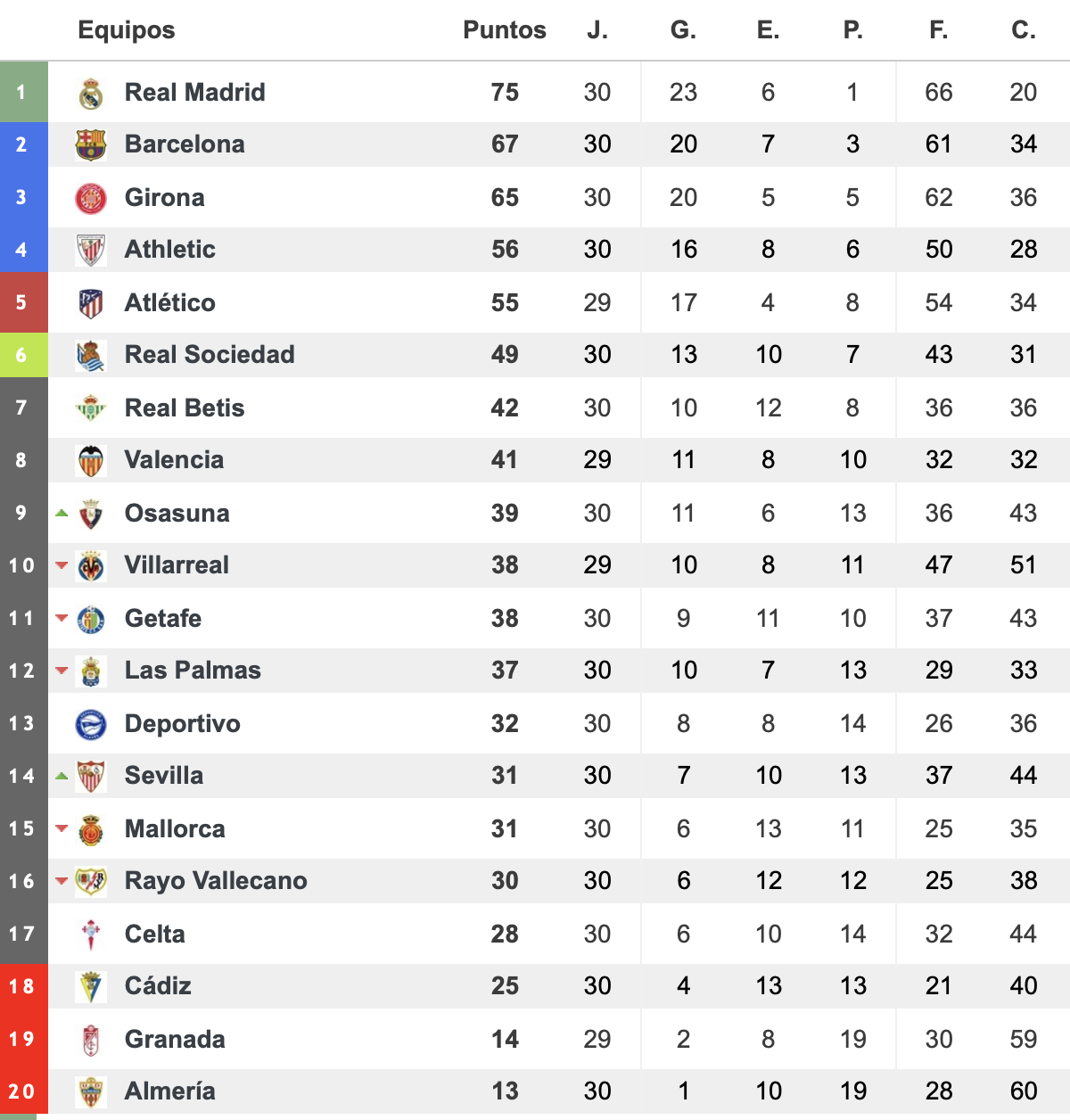
Task: Select the Villarreal yellow badge
Action: click(x=91, y=565)
